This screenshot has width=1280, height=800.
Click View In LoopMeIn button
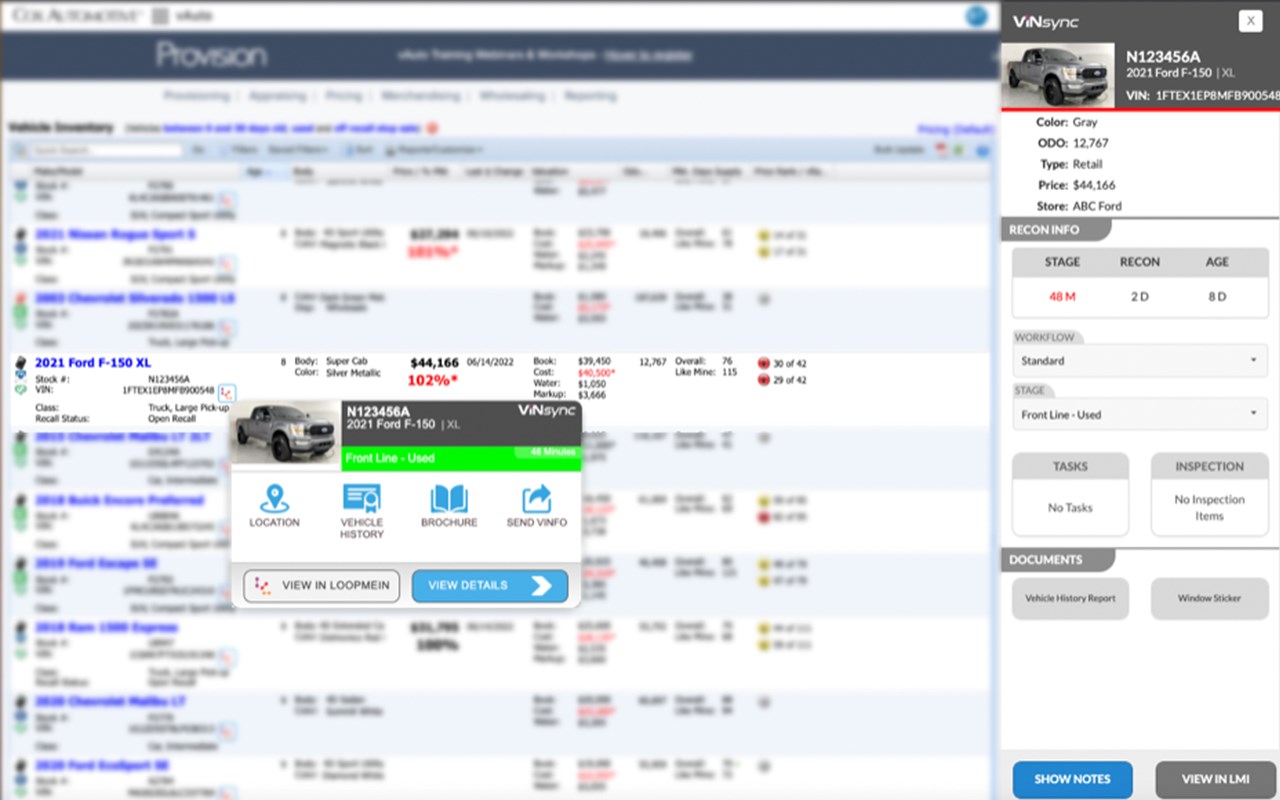click(x=322, y=586)
